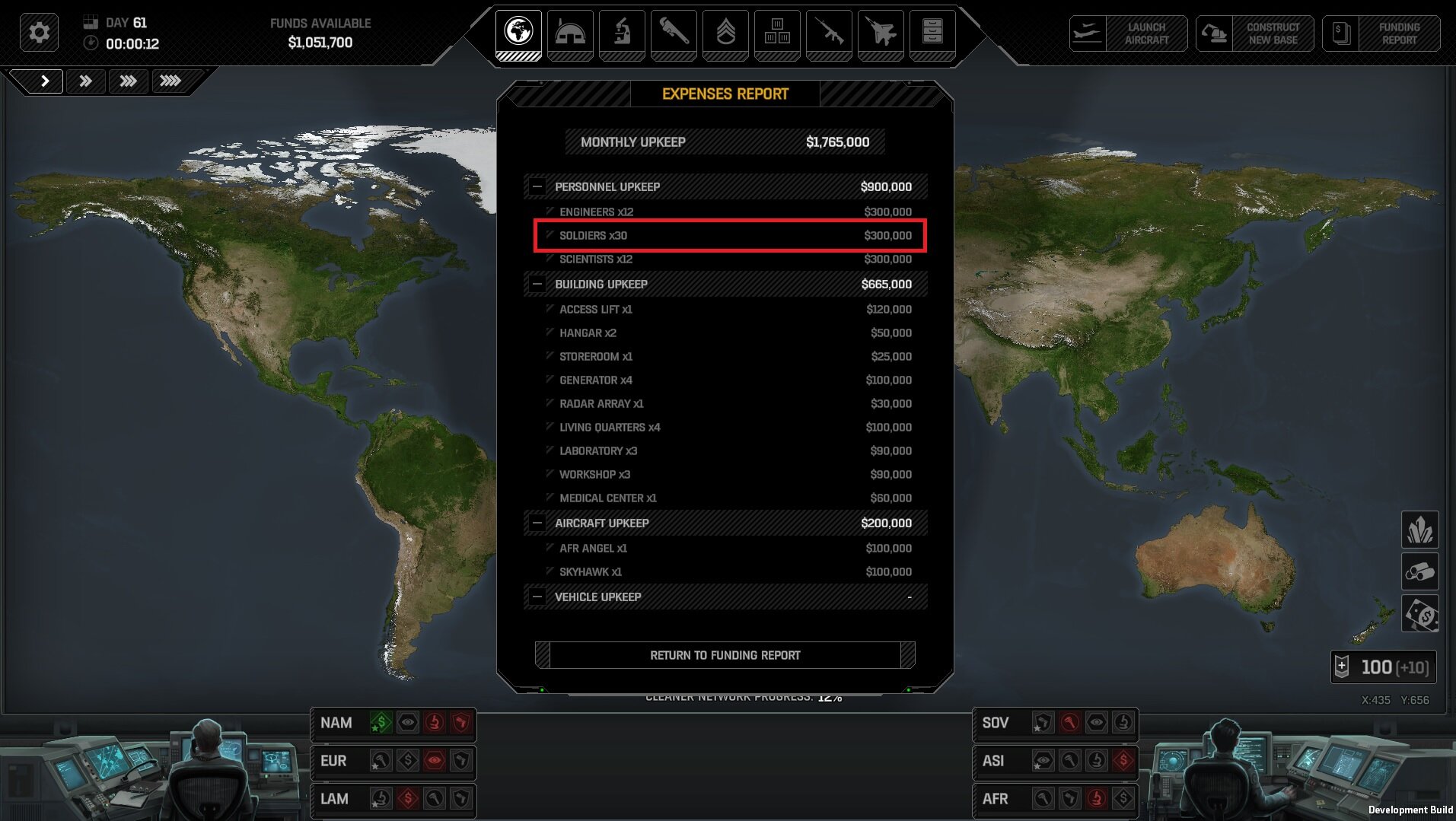Select the Scientists x12 row
The width and height of the screenshot is (1456, 821).
[729, 259]
